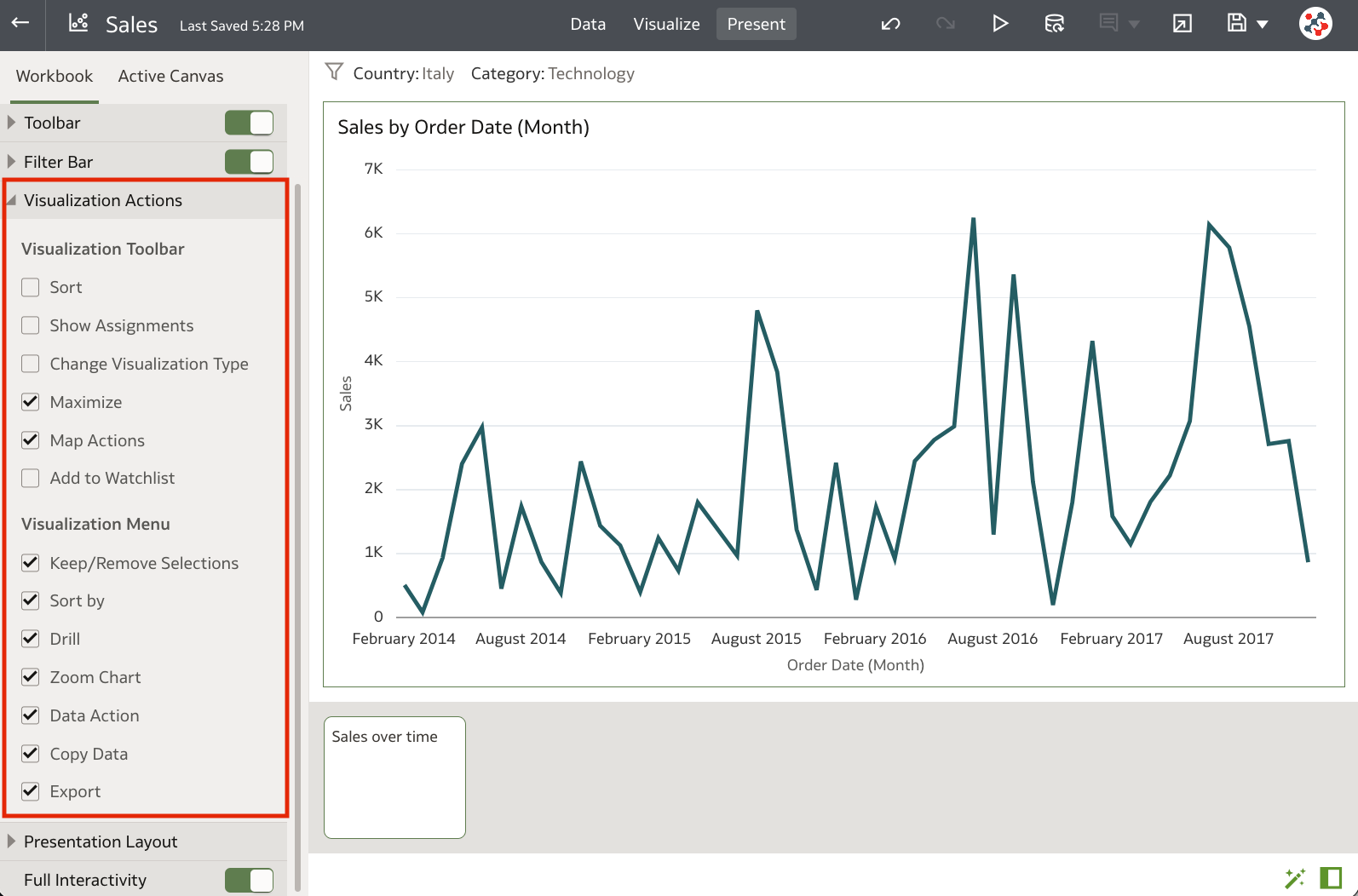Click the Visualization Menu heading
1358x896 pixels.
[x=95, y=524]
